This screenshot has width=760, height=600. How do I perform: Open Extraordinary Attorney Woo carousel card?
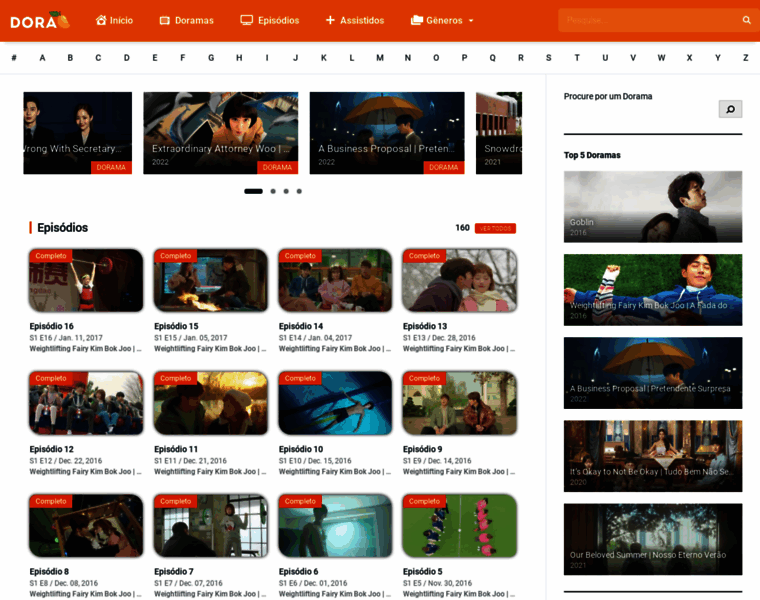(221, 133)
